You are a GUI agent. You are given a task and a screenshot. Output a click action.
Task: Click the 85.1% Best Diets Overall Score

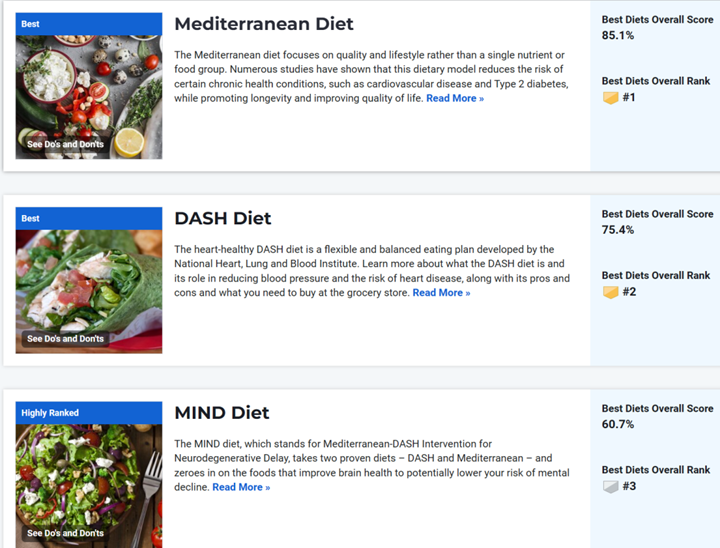click(x=618, y=36)
